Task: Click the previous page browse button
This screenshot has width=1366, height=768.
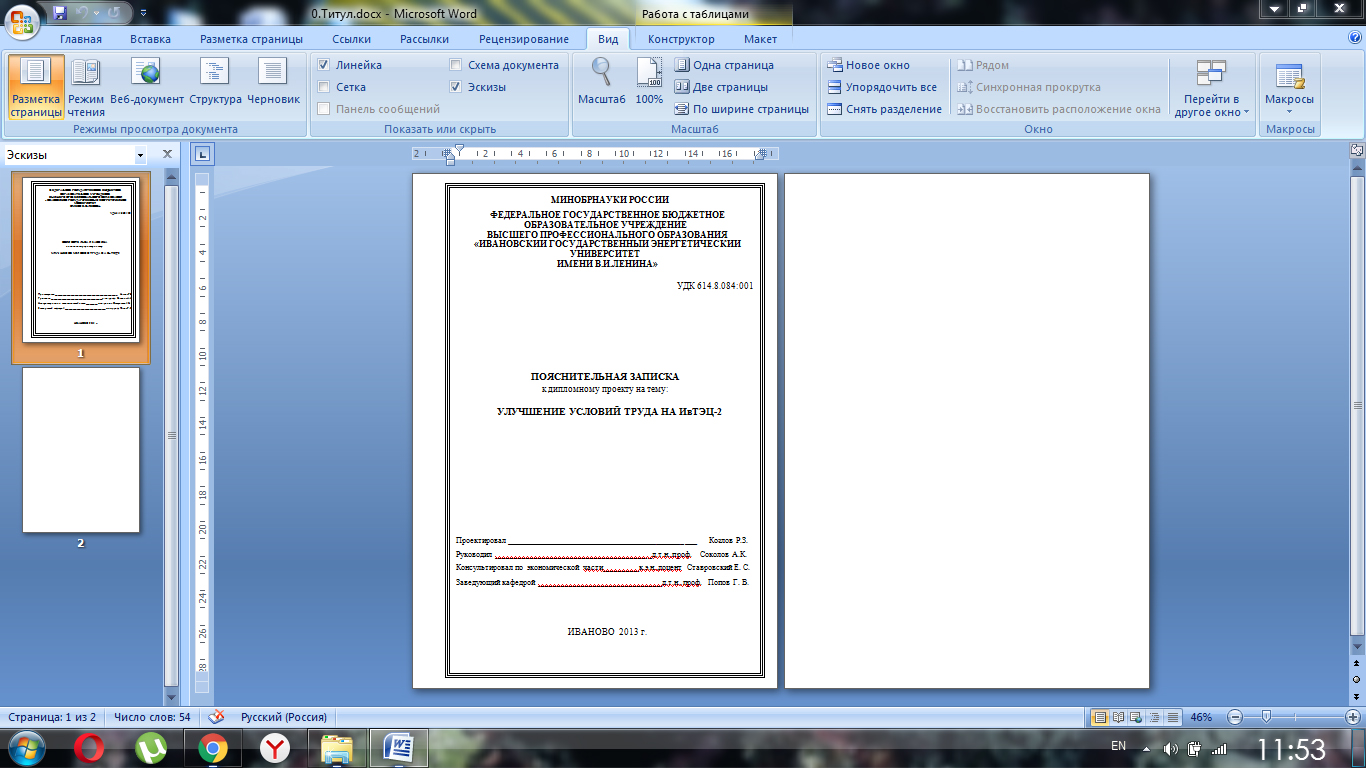Action: point(1357,663)
